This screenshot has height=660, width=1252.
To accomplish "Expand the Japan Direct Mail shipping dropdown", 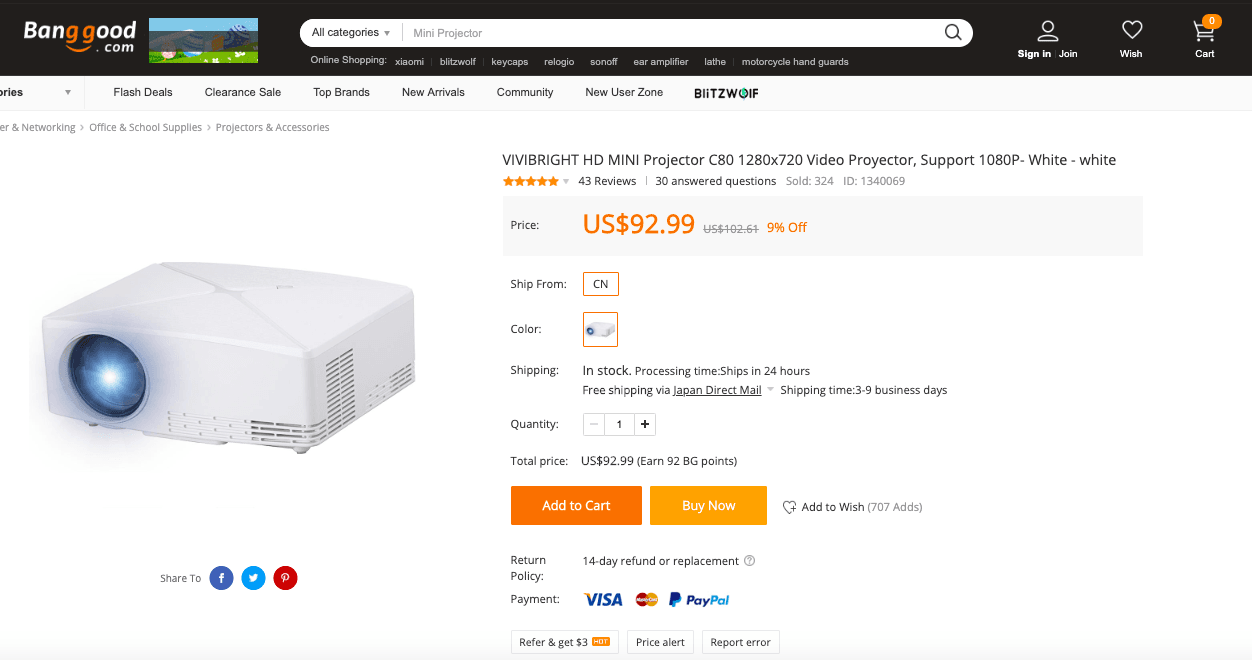I will point(771,390).
